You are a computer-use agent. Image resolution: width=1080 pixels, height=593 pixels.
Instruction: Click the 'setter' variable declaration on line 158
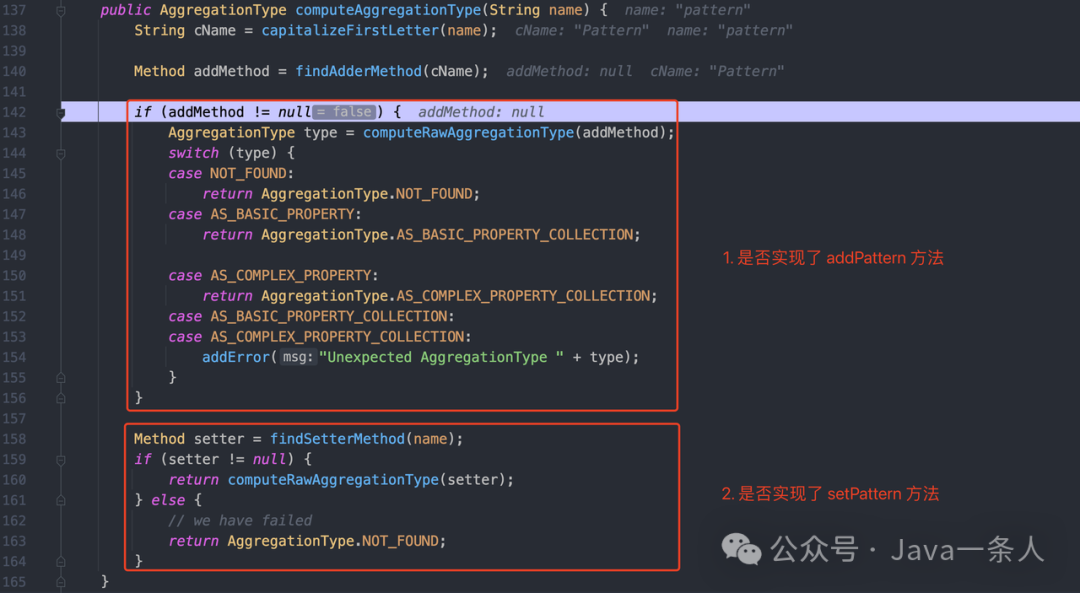point(219,439)
